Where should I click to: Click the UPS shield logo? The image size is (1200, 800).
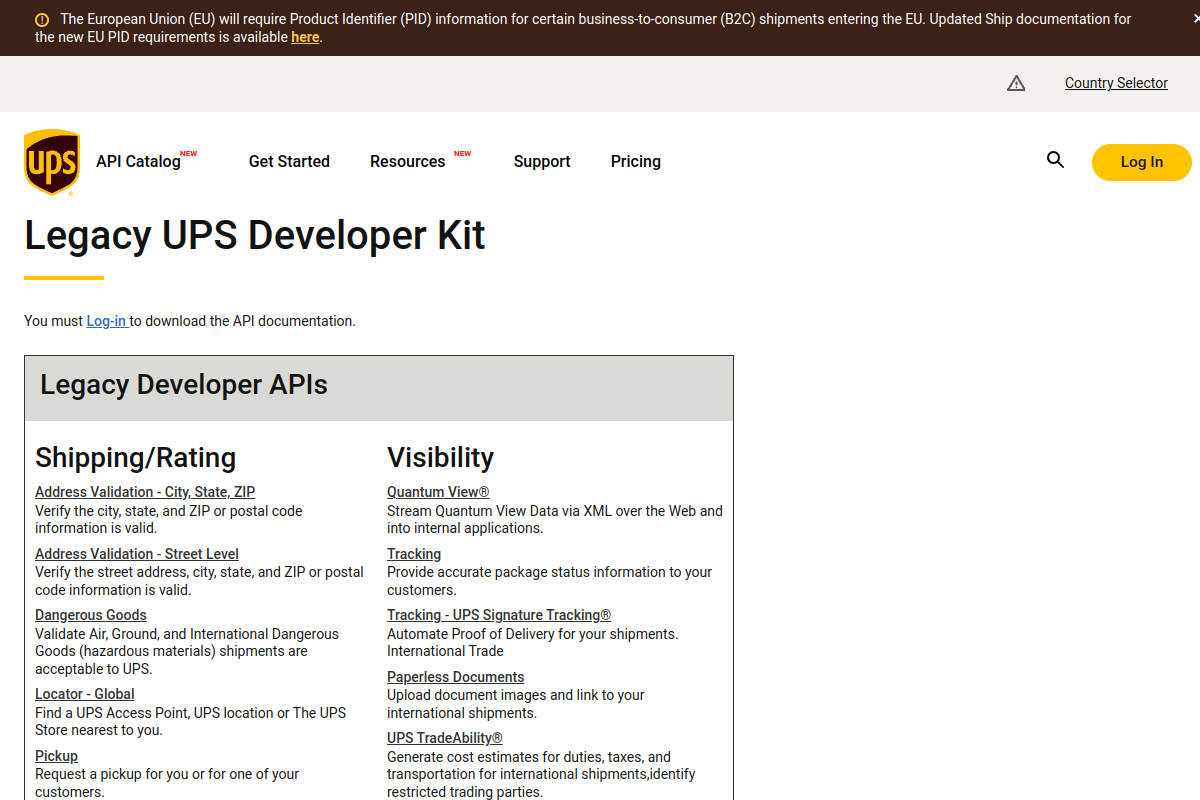52,162
